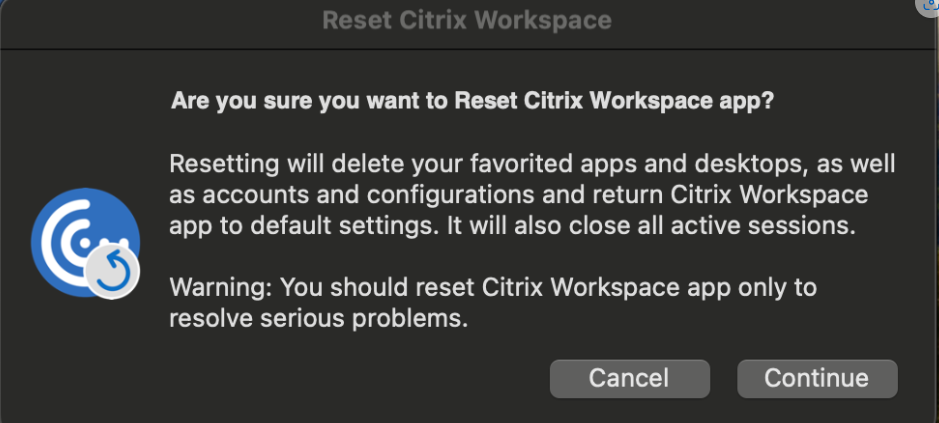Click the 'as accounts and configurations' text line

coord(519,195)
